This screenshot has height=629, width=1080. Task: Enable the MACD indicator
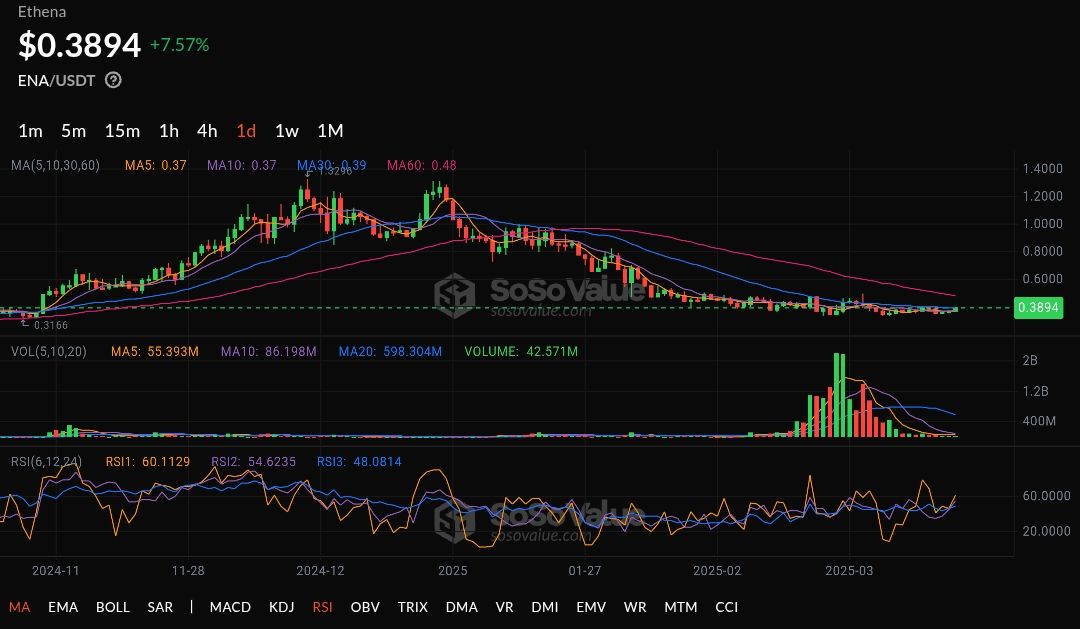230,607
